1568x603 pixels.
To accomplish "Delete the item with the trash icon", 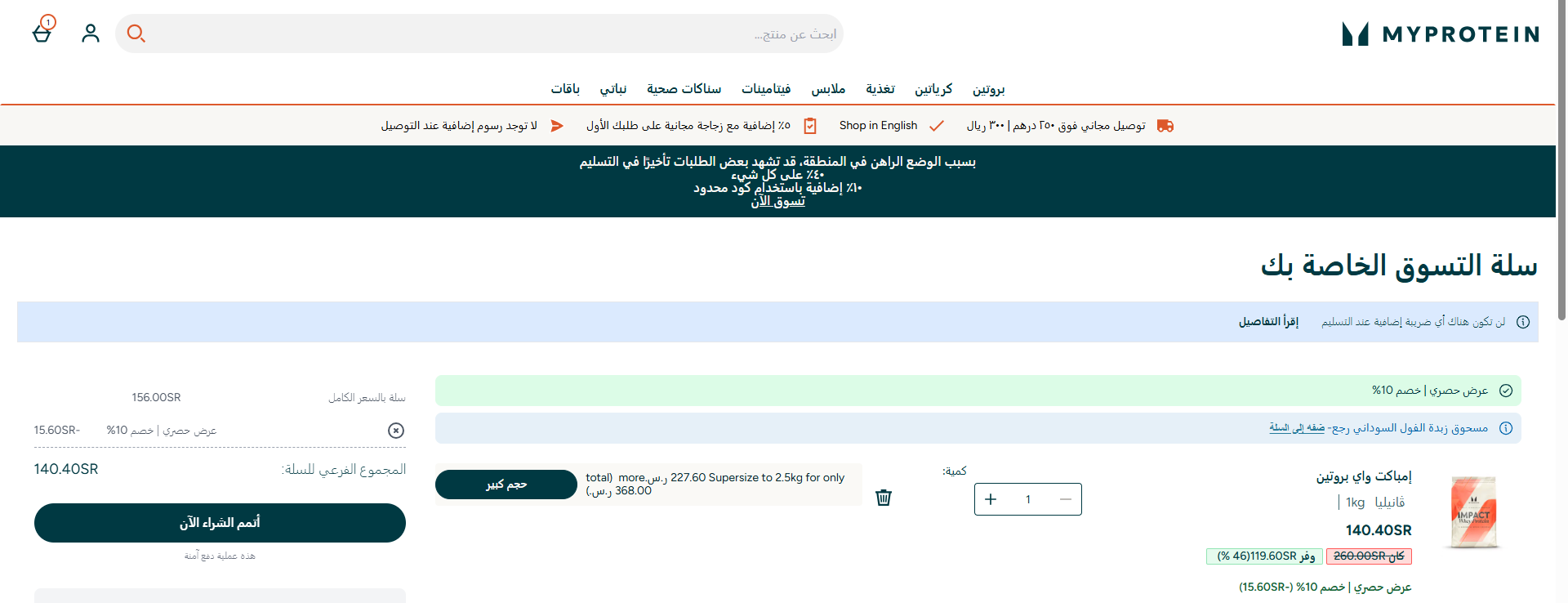I will (884, 498).
